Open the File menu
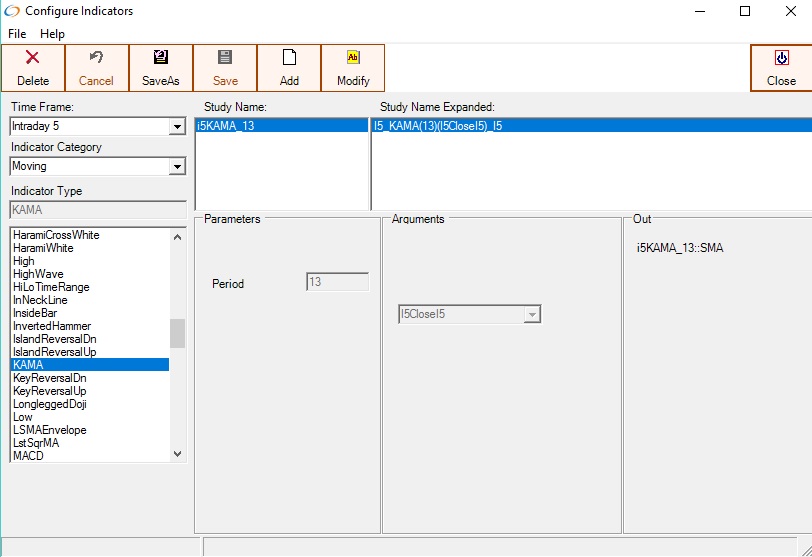 [17, 34]
